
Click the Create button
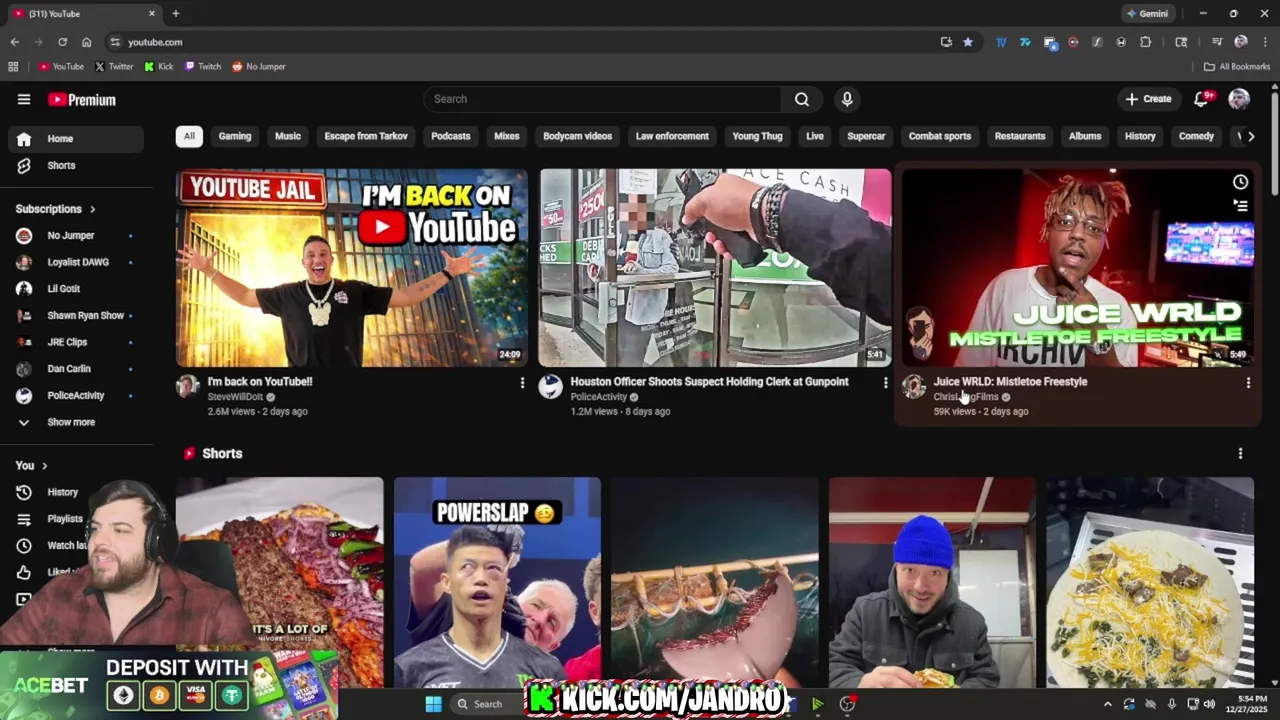point(1148,99)
